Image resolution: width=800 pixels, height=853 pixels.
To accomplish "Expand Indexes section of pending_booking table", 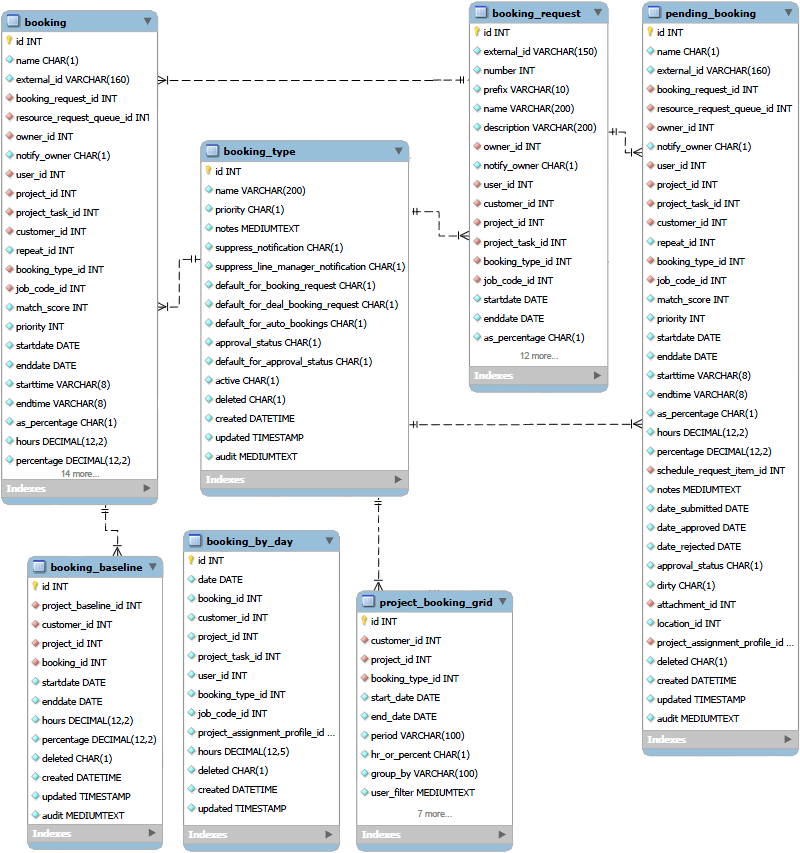I will (x=787, y=739).
